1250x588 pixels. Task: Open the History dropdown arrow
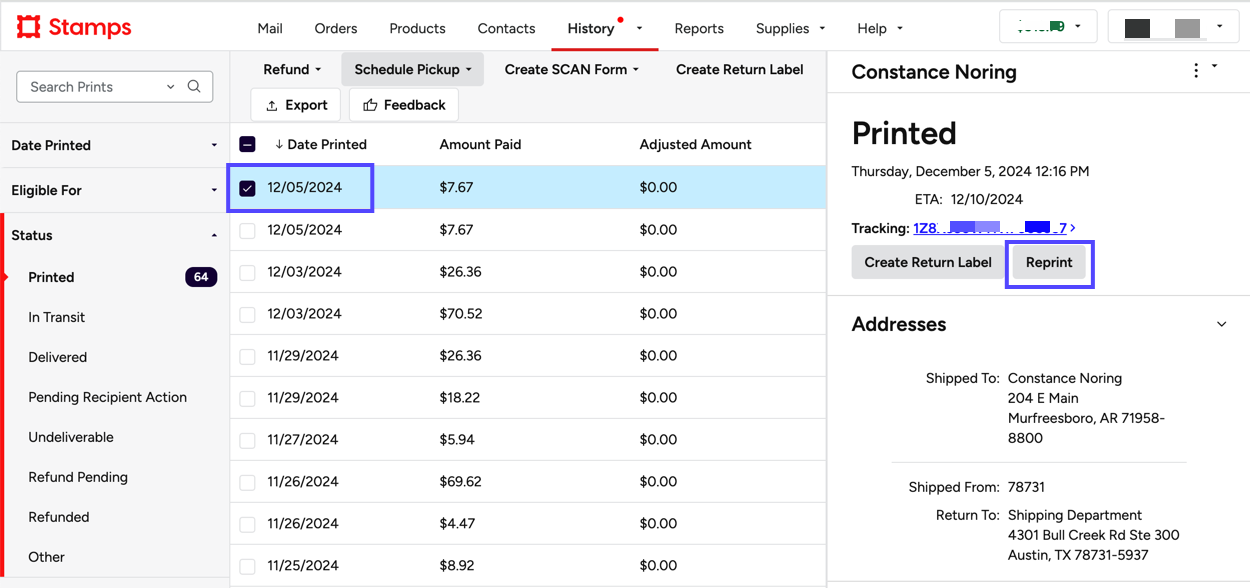coord(640,28)
